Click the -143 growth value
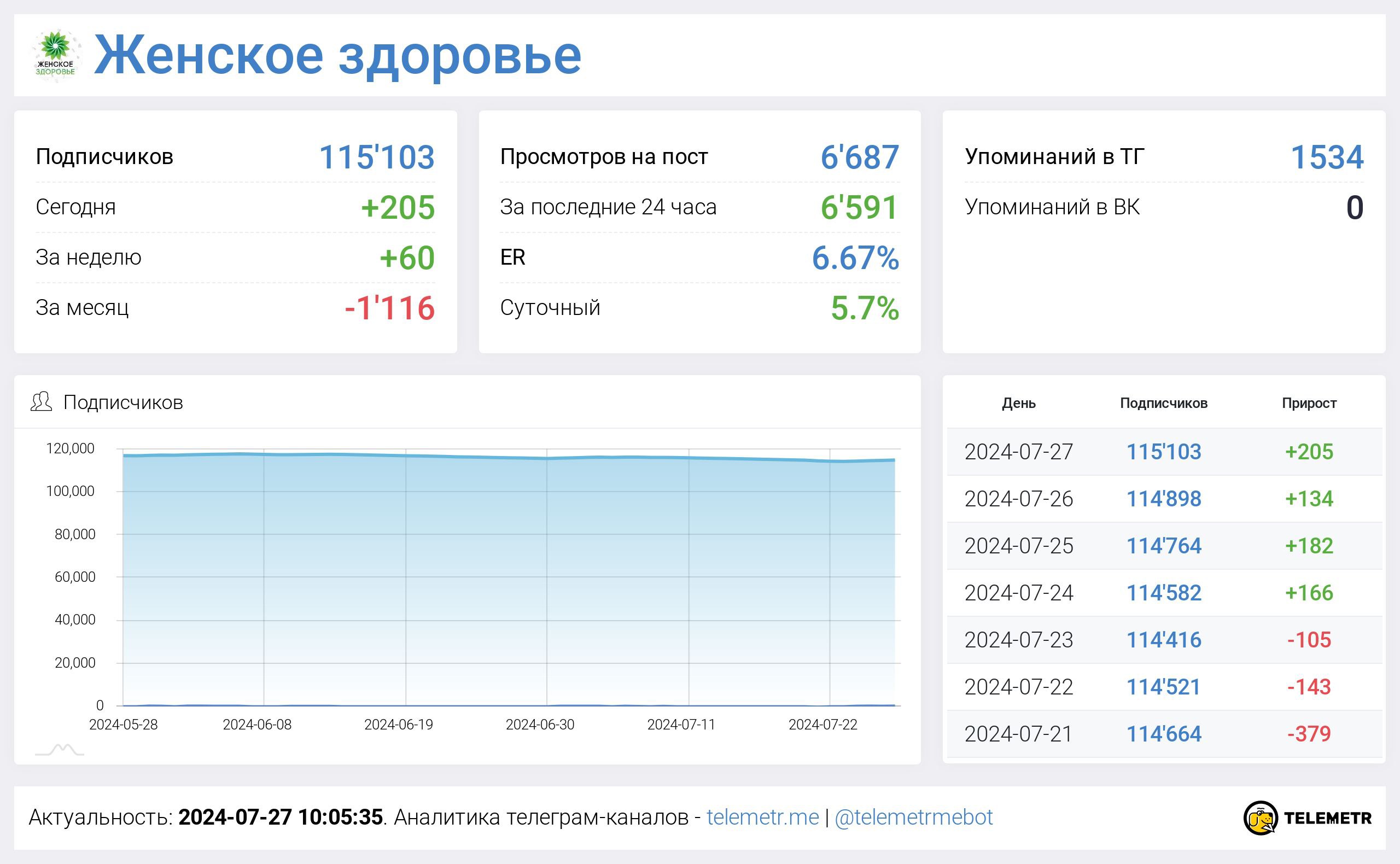The width and height of the screenshot is (1400, 864). point(1309,686)
